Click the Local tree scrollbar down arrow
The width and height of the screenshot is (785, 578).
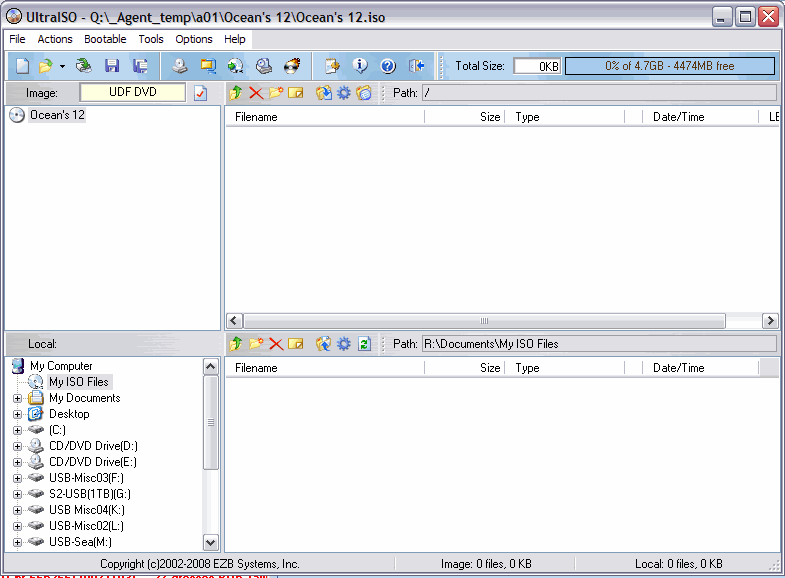[x=211, y=542]
